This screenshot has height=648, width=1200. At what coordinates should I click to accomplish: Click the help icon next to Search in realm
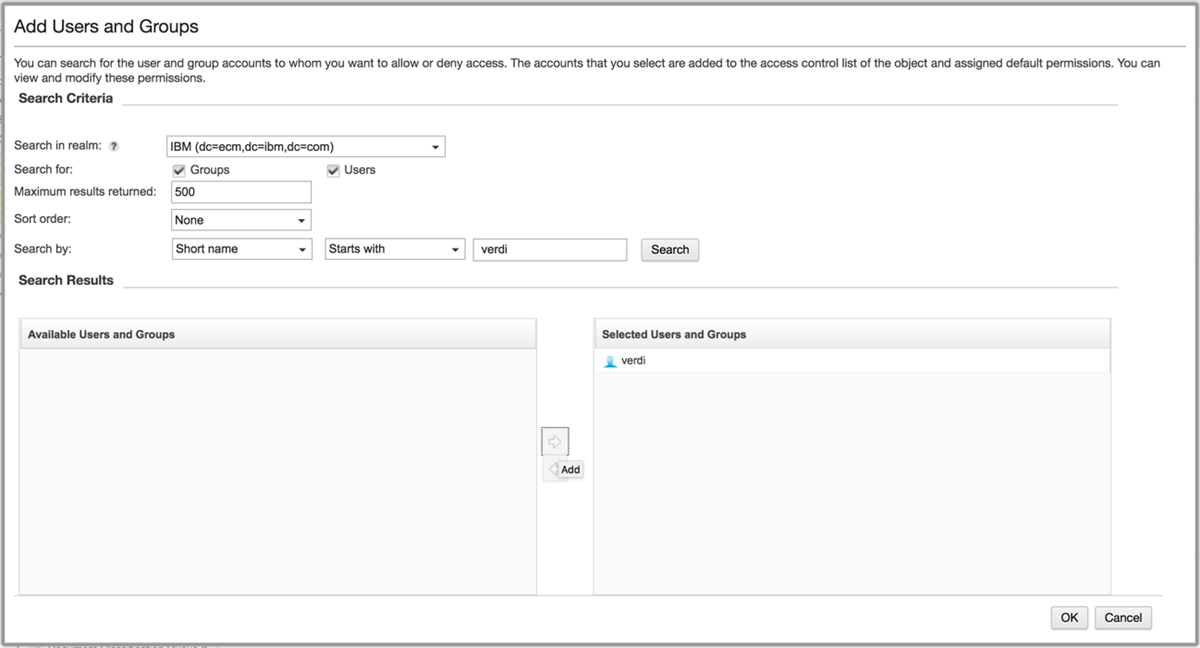coord(113,145)
